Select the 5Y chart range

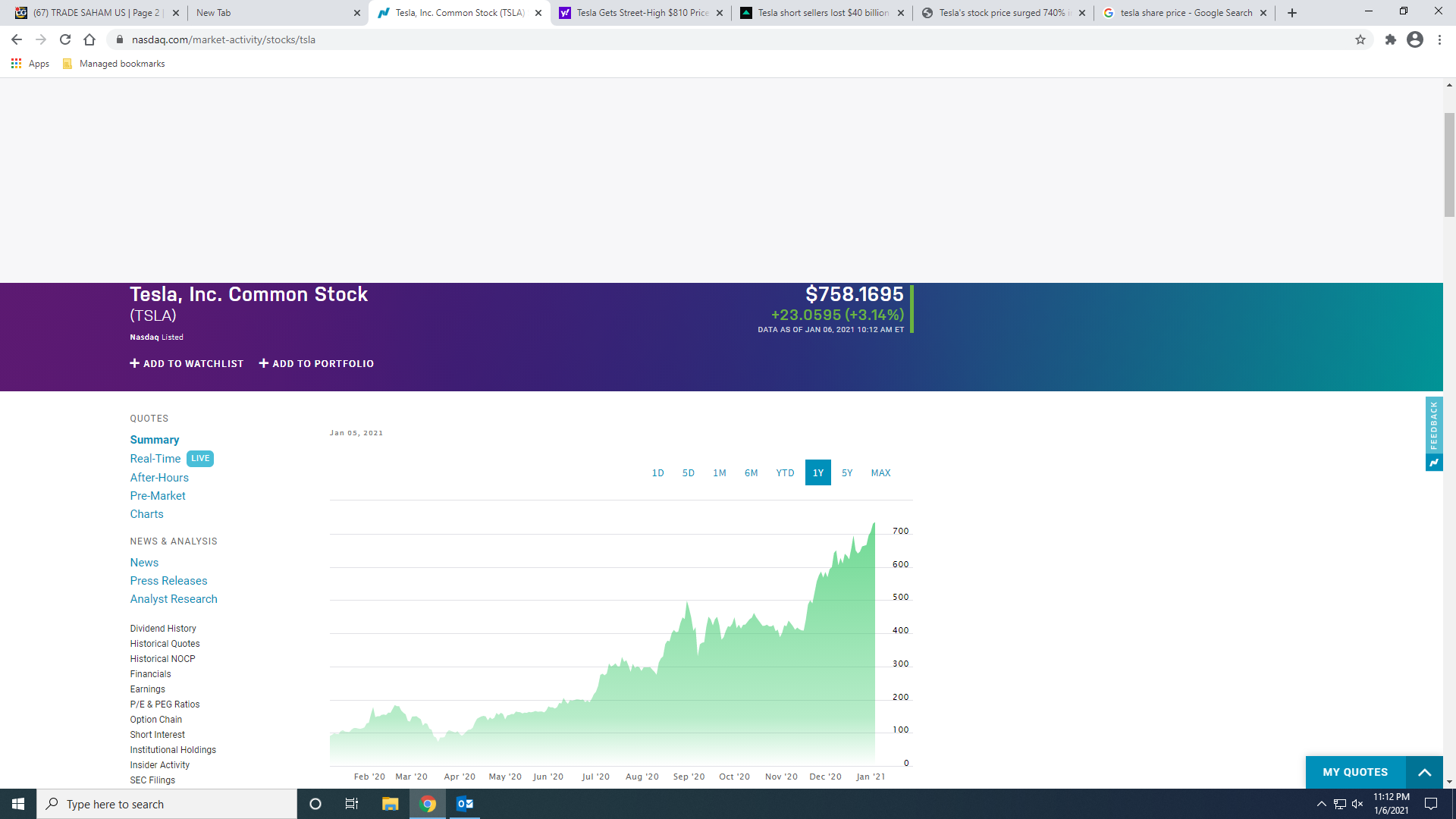click(847, 472)
